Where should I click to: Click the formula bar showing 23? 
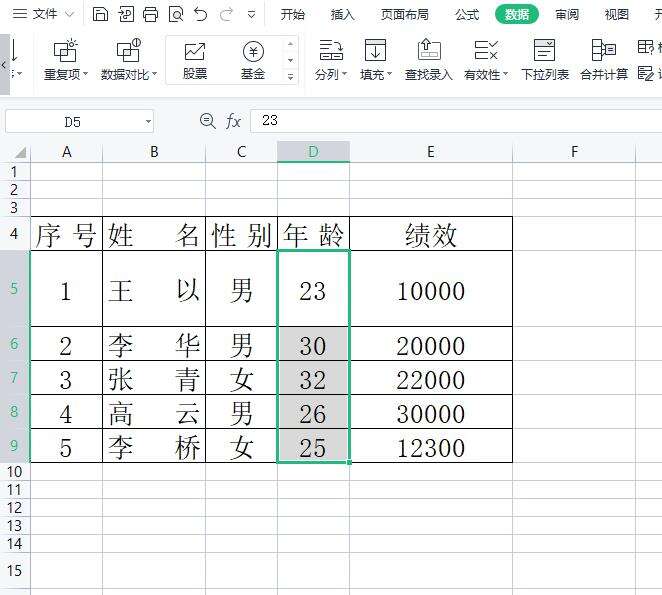[450, 121]
